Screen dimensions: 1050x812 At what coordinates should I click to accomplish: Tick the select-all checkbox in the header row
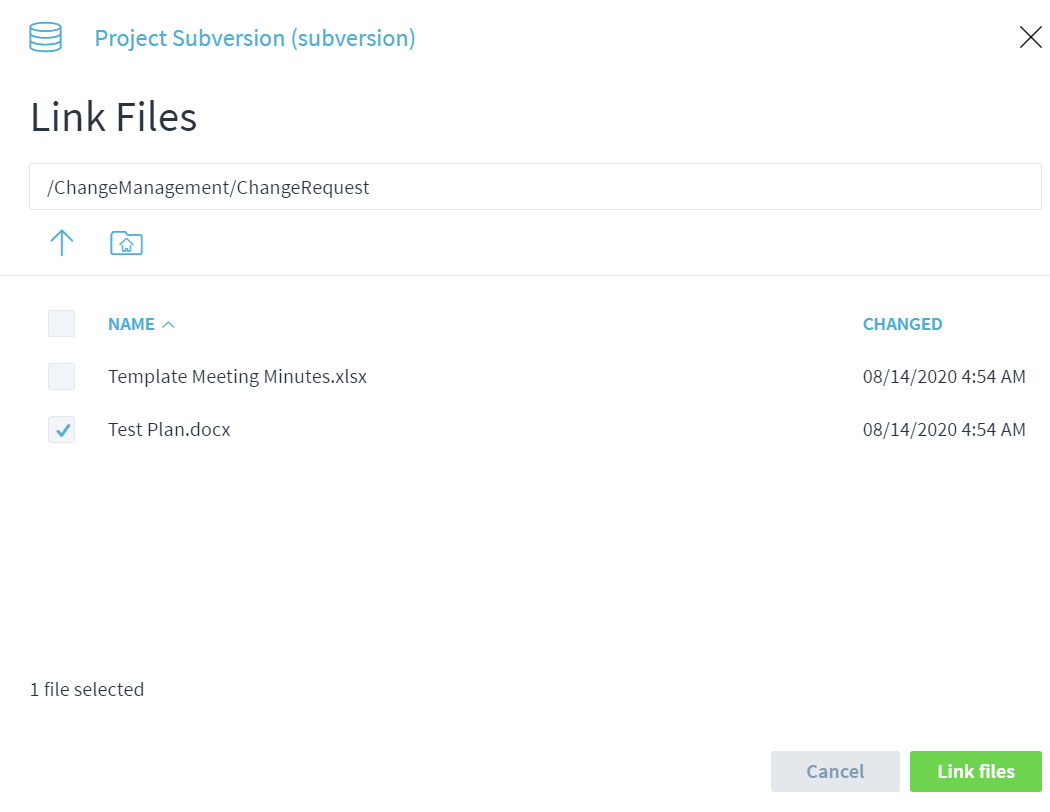pos(62,324)
